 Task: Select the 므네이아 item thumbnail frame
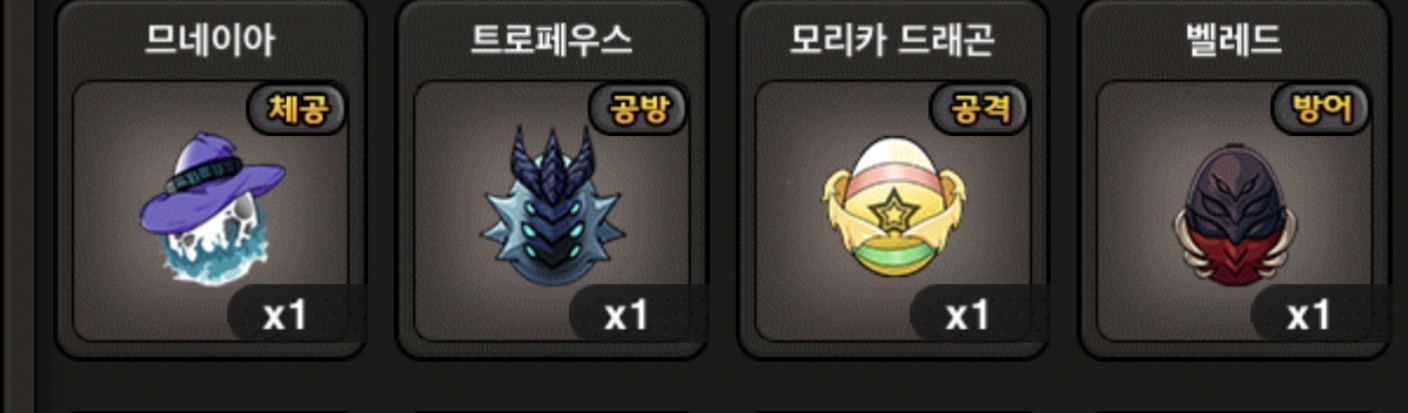211,212
